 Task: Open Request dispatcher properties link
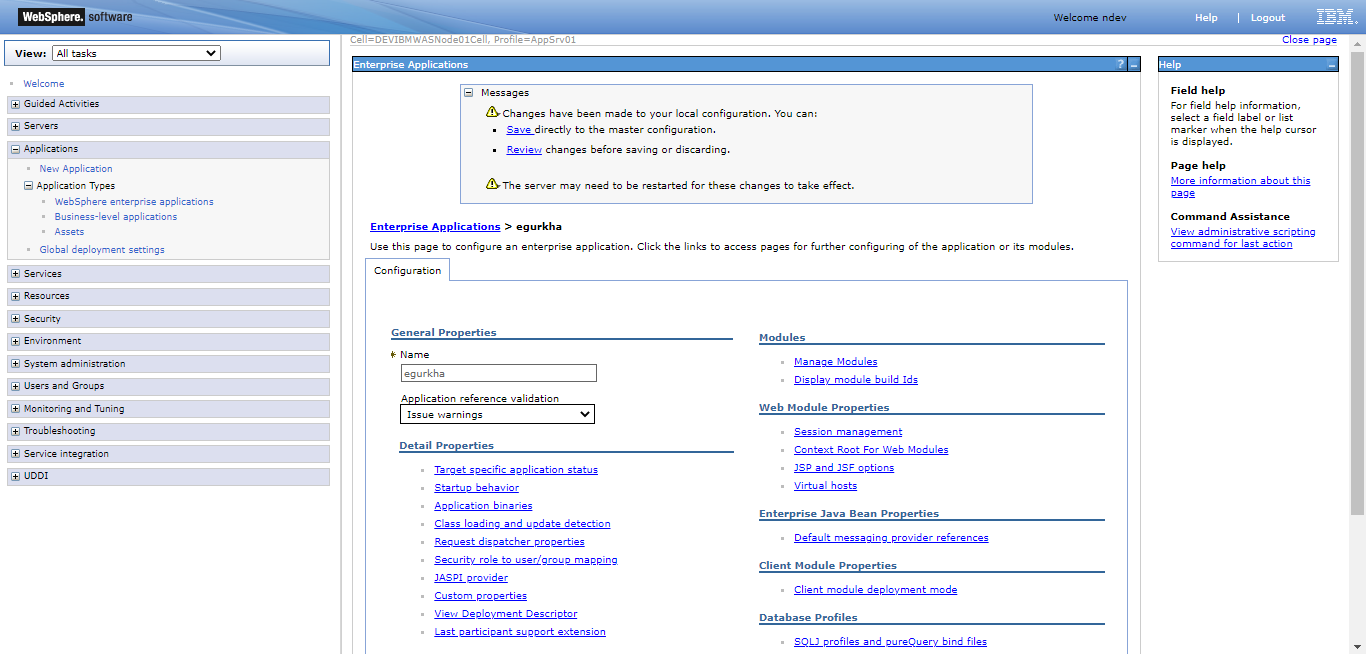(x=509, y=542)
